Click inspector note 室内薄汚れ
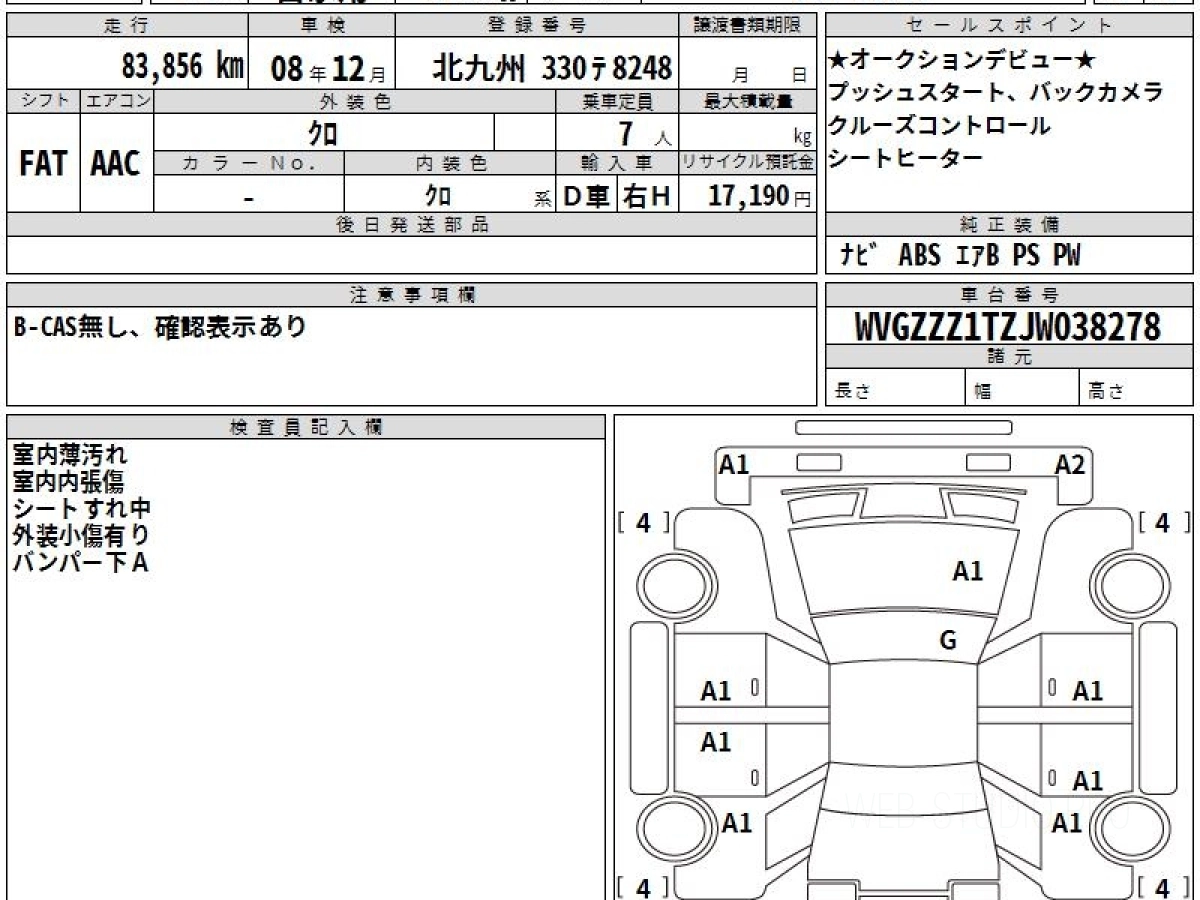The height and width of the screenshot is (900, 1200). [69, 455]
